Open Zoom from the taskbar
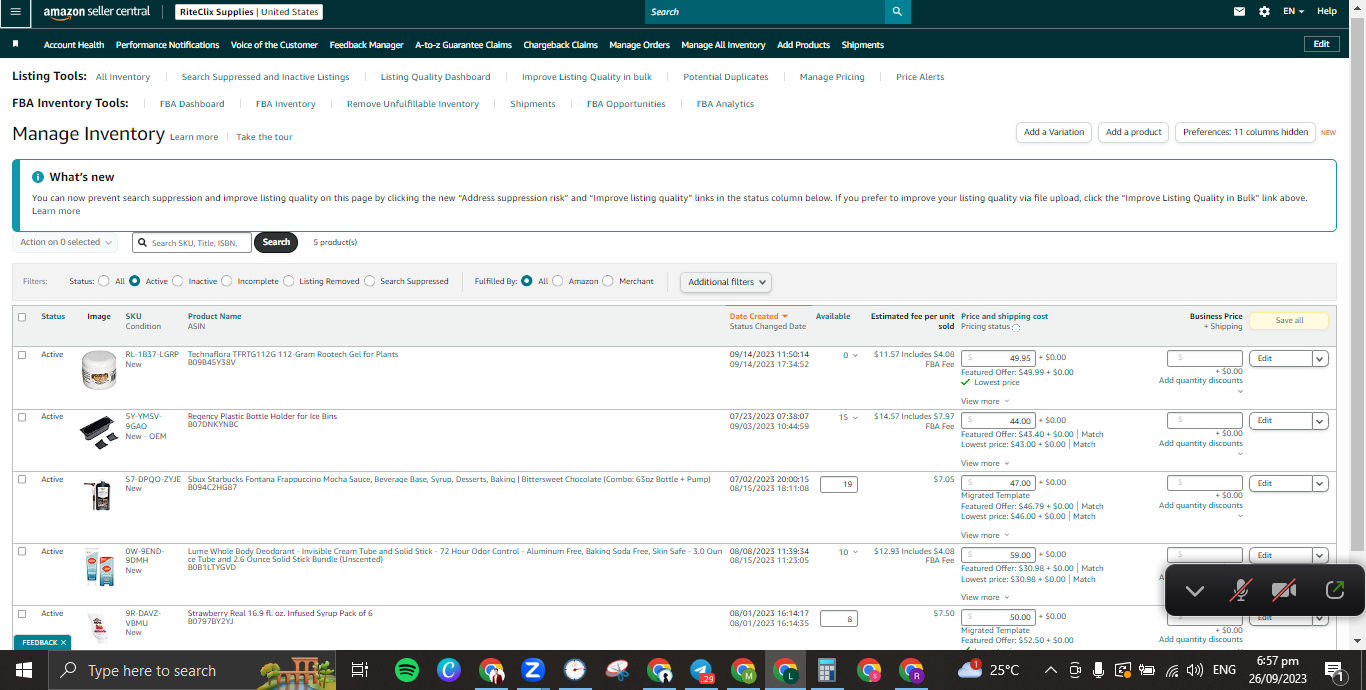The image size is (1366, 690). coord(532,670)
